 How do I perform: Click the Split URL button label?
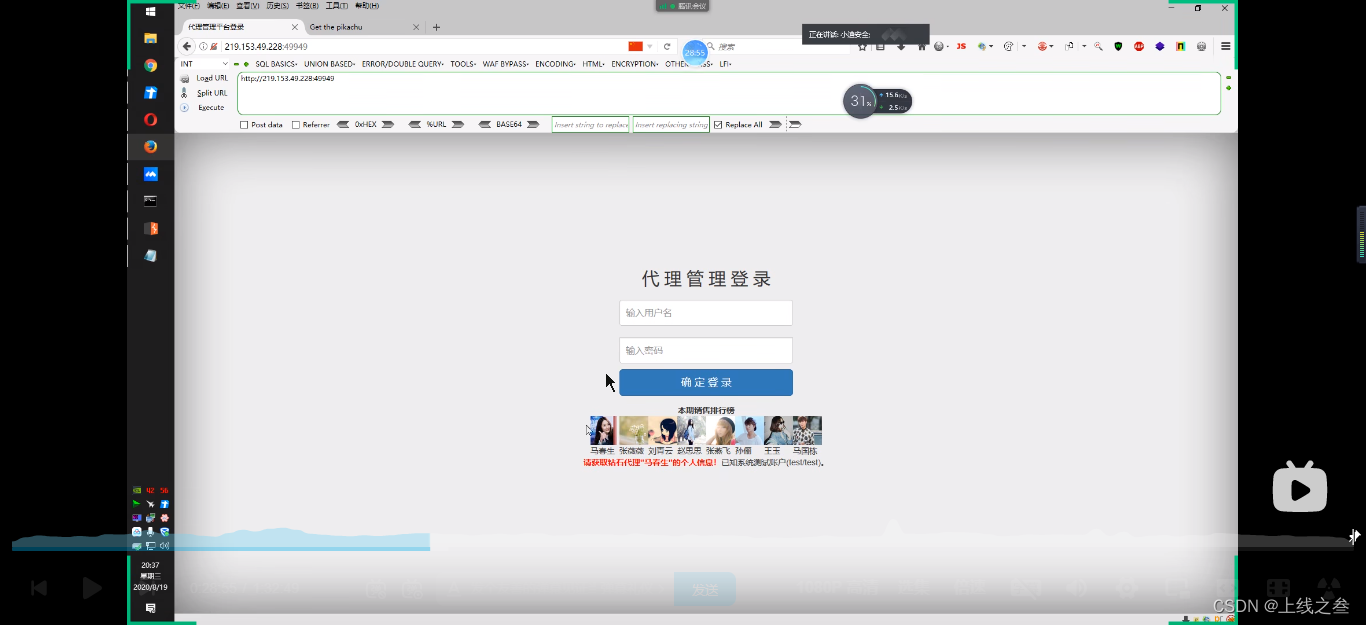(212, 93)
